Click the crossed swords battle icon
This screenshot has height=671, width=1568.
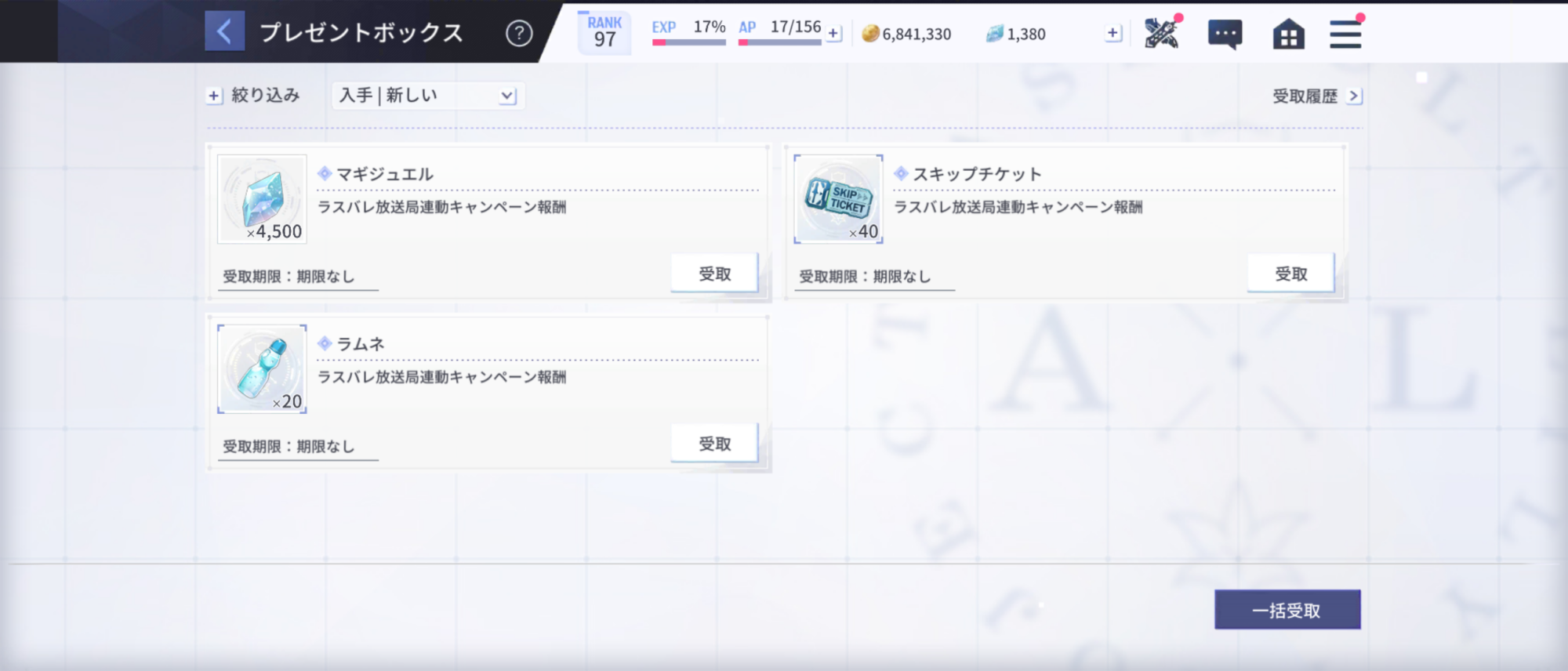[x=1161, y=34]
